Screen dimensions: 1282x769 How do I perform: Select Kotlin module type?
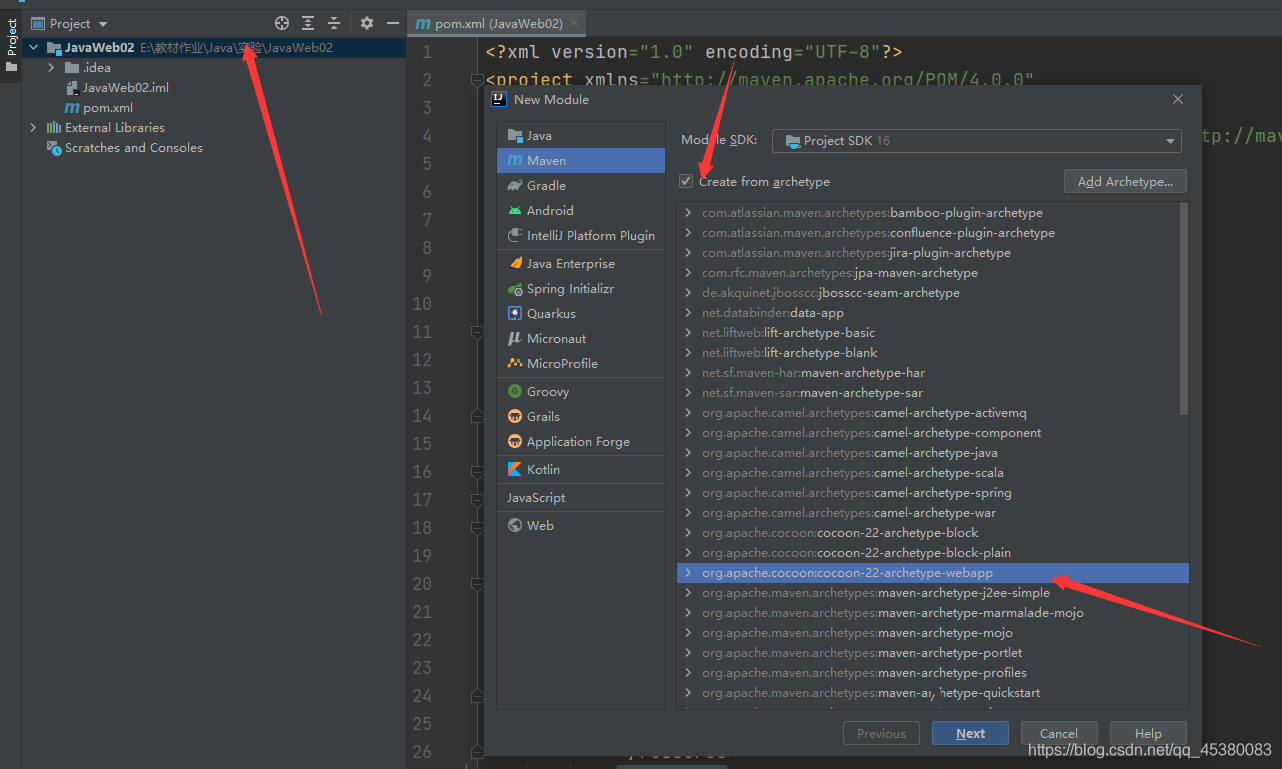click(581, 470)
